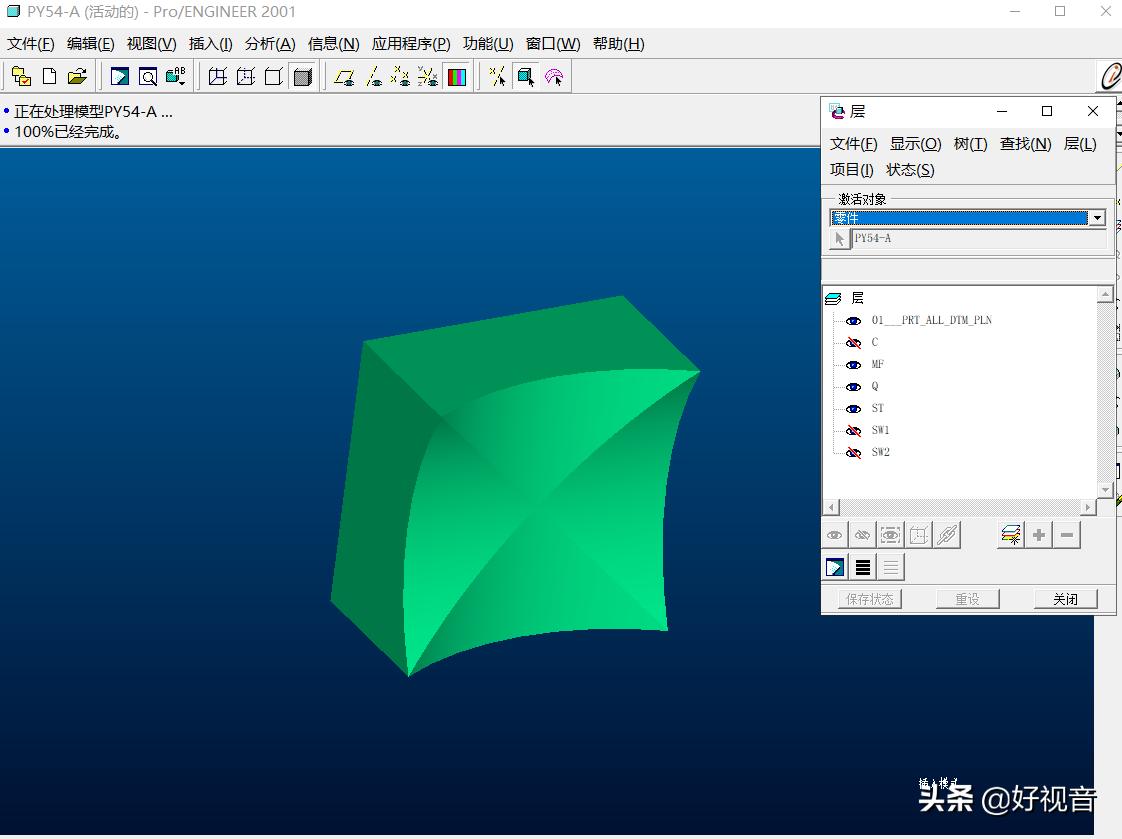Toggle datum planes display icon
Screen dimensions: 1122x839
coord(345,77)
